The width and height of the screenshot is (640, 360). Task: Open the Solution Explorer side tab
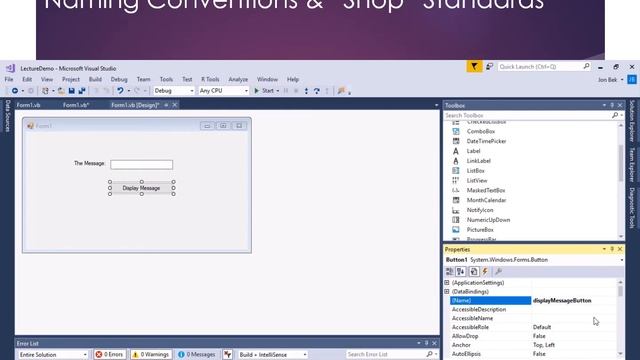tap(632, 121)
